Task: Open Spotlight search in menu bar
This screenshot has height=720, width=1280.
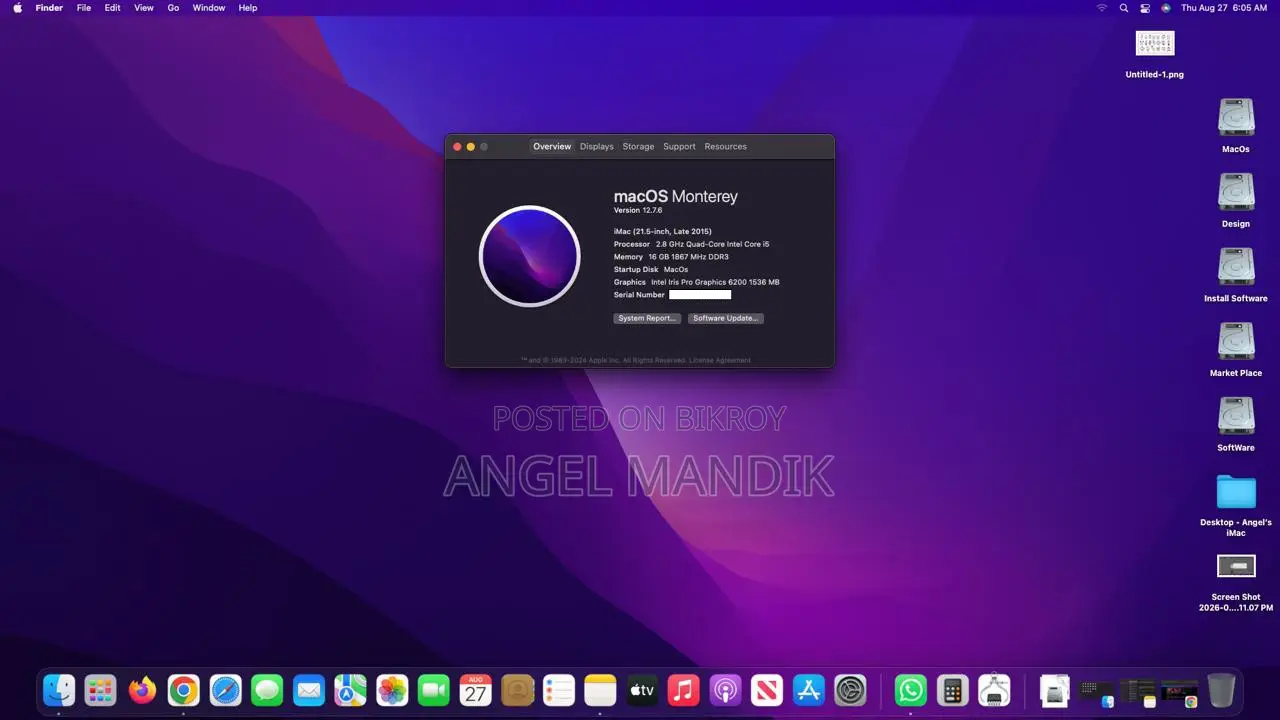Action: click(1124, 7)
